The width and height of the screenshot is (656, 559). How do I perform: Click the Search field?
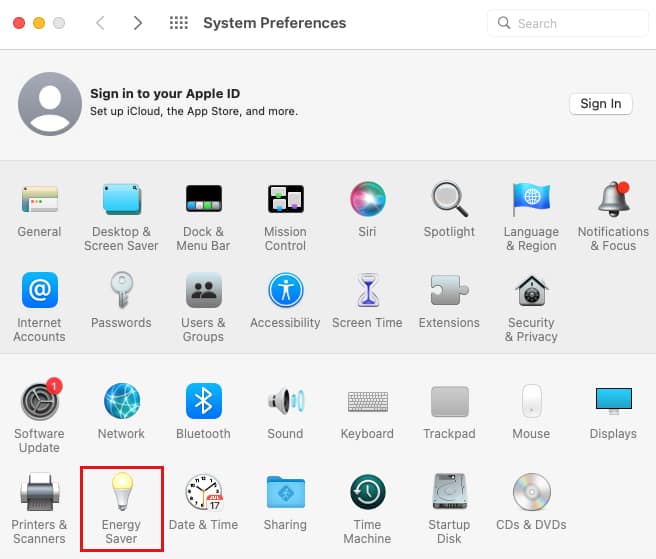pyautogui.click(x=567, y=23)
